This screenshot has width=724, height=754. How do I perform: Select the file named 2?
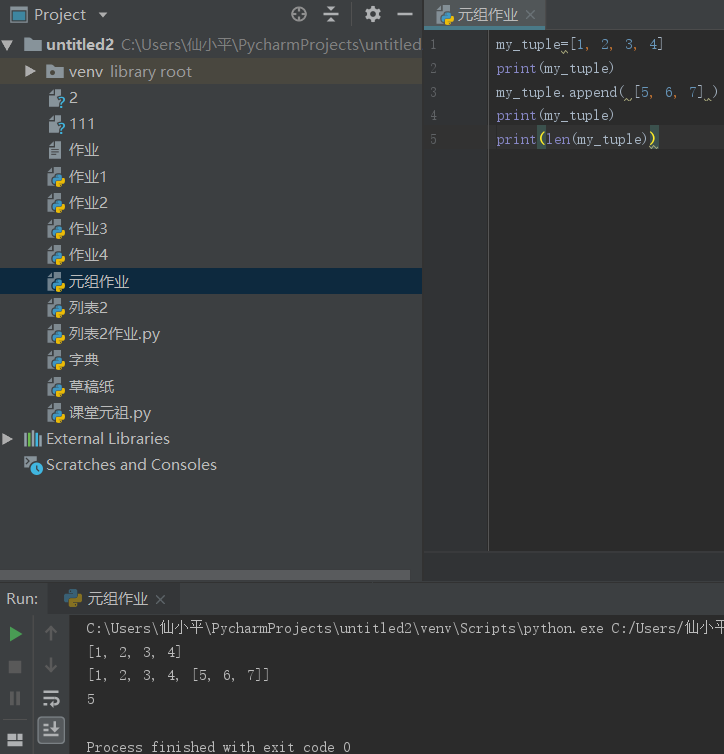click(73, 98)
